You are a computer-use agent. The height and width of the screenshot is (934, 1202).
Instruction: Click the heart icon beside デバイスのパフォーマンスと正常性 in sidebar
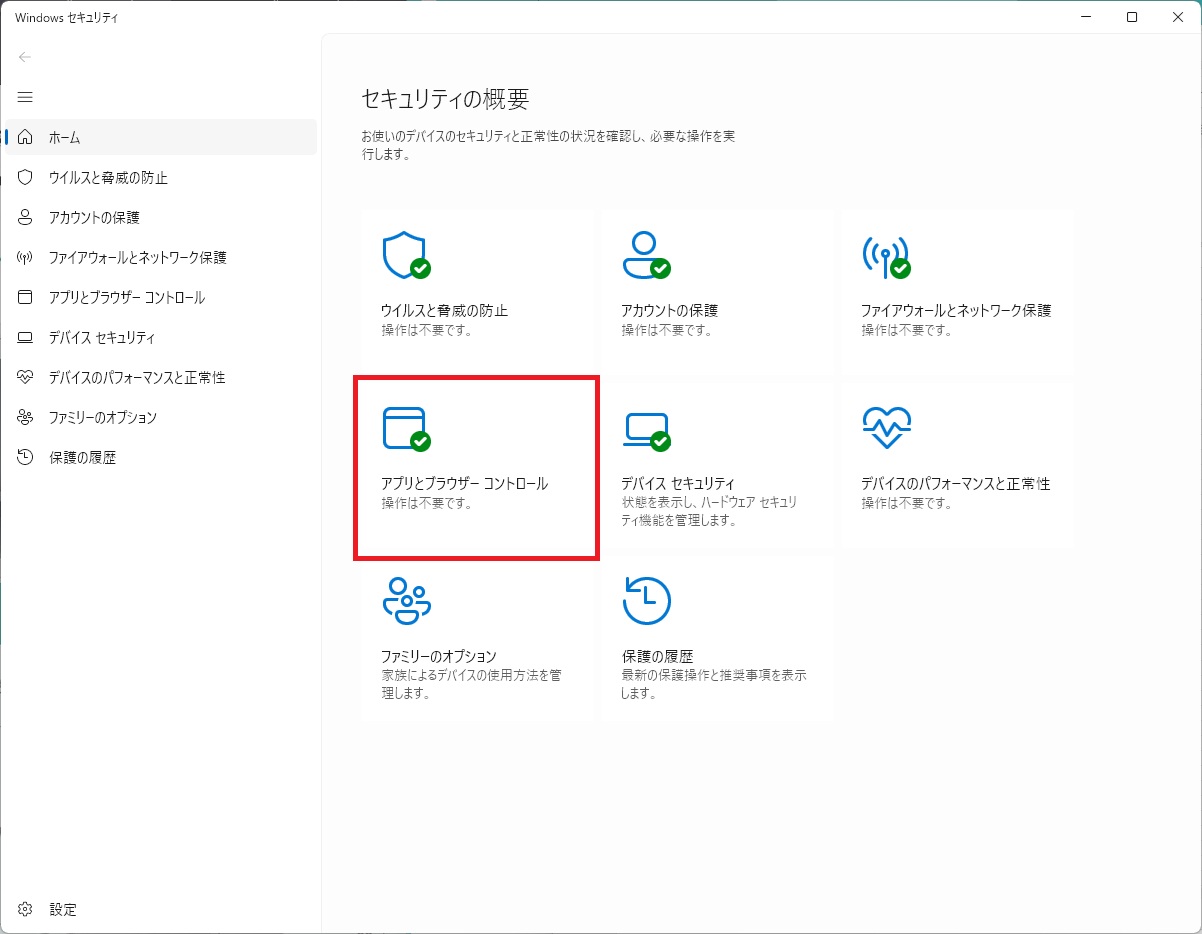(26, 377)
